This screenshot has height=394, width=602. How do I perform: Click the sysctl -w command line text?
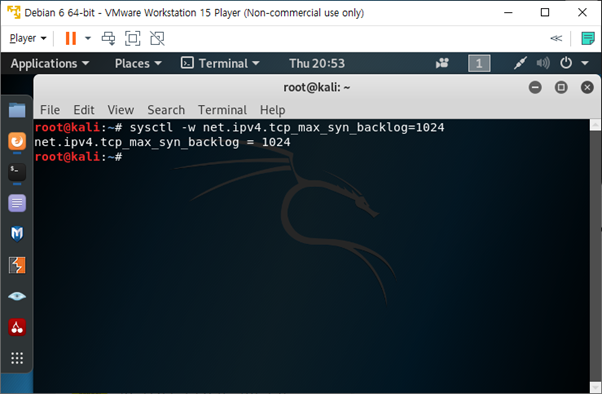coord(287,127)
